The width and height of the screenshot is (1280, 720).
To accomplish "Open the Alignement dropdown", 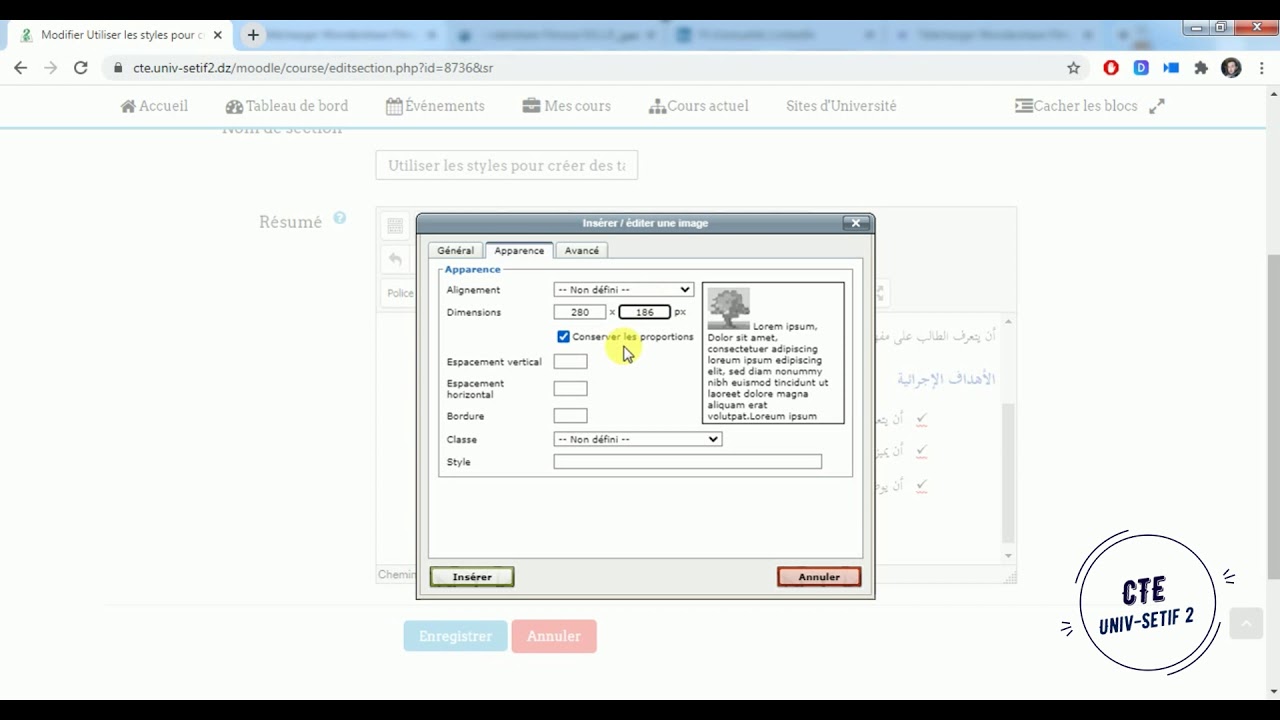I will coord(623,290).
